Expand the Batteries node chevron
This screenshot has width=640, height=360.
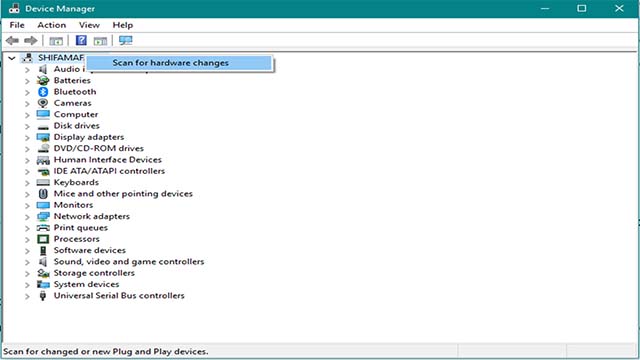[x=27, y=81]
